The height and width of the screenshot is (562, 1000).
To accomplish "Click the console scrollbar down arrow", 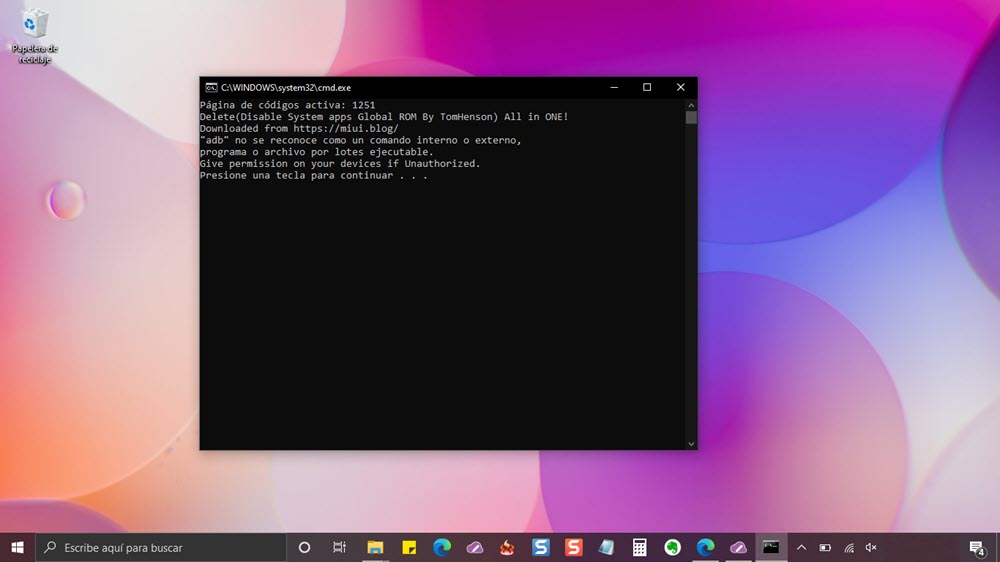I will click(x=690, y=443).
